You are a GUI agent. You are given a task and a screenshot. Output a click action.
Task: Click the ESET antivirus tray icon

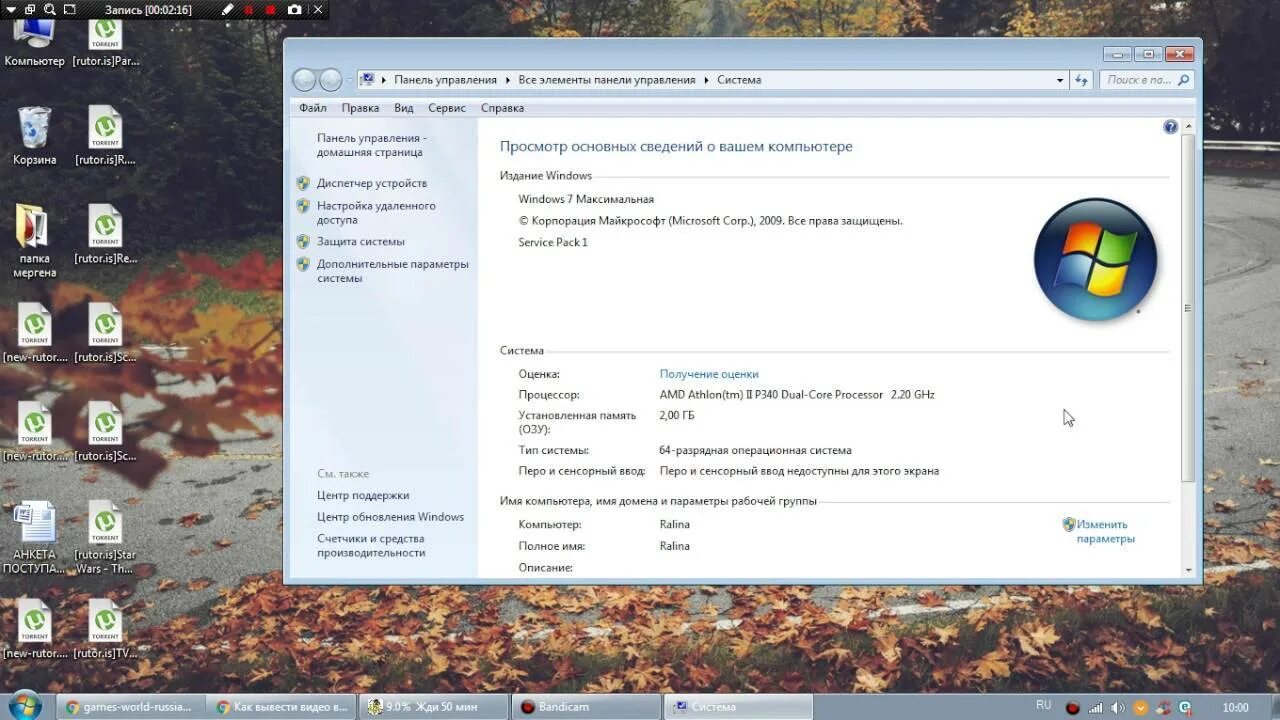point(1185,708)
